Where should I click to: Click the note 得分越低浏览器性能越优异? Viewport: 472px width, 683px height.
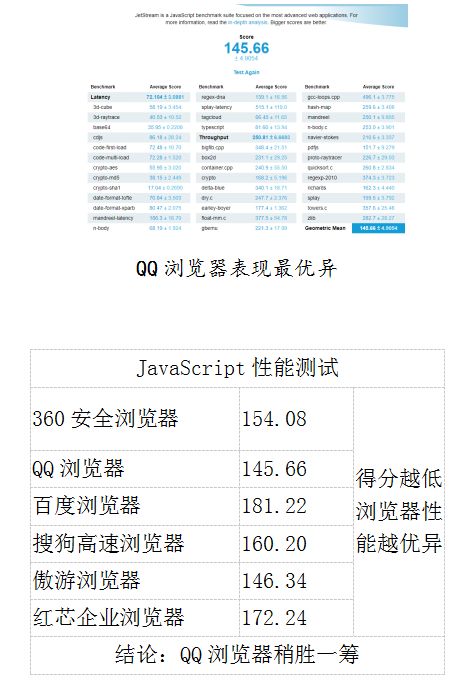tap(399, 511)
